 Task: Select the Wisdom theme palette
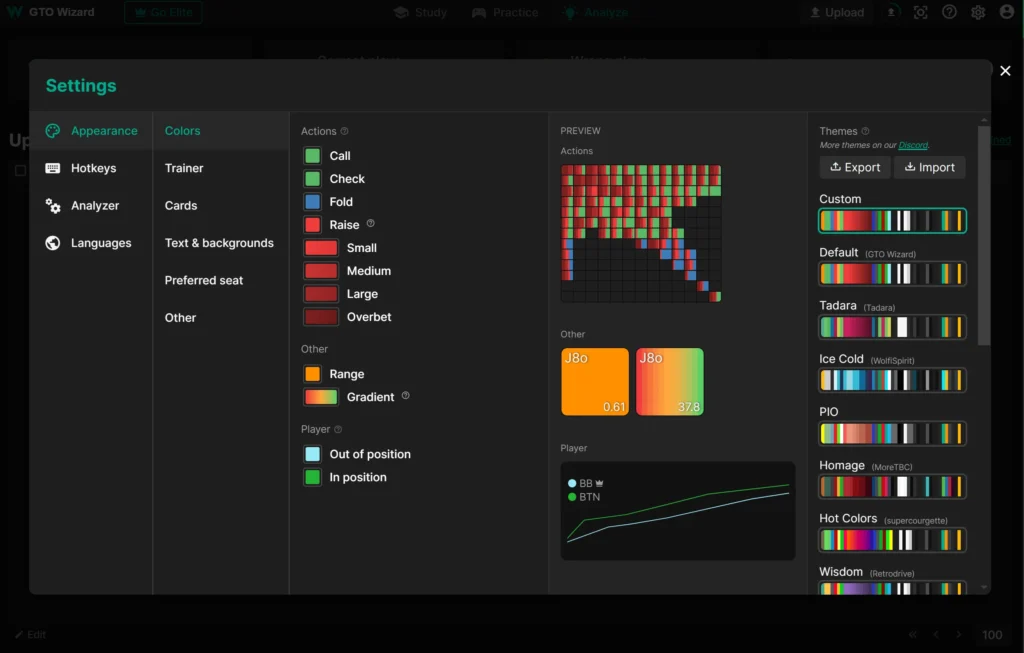tap(892, 588)
